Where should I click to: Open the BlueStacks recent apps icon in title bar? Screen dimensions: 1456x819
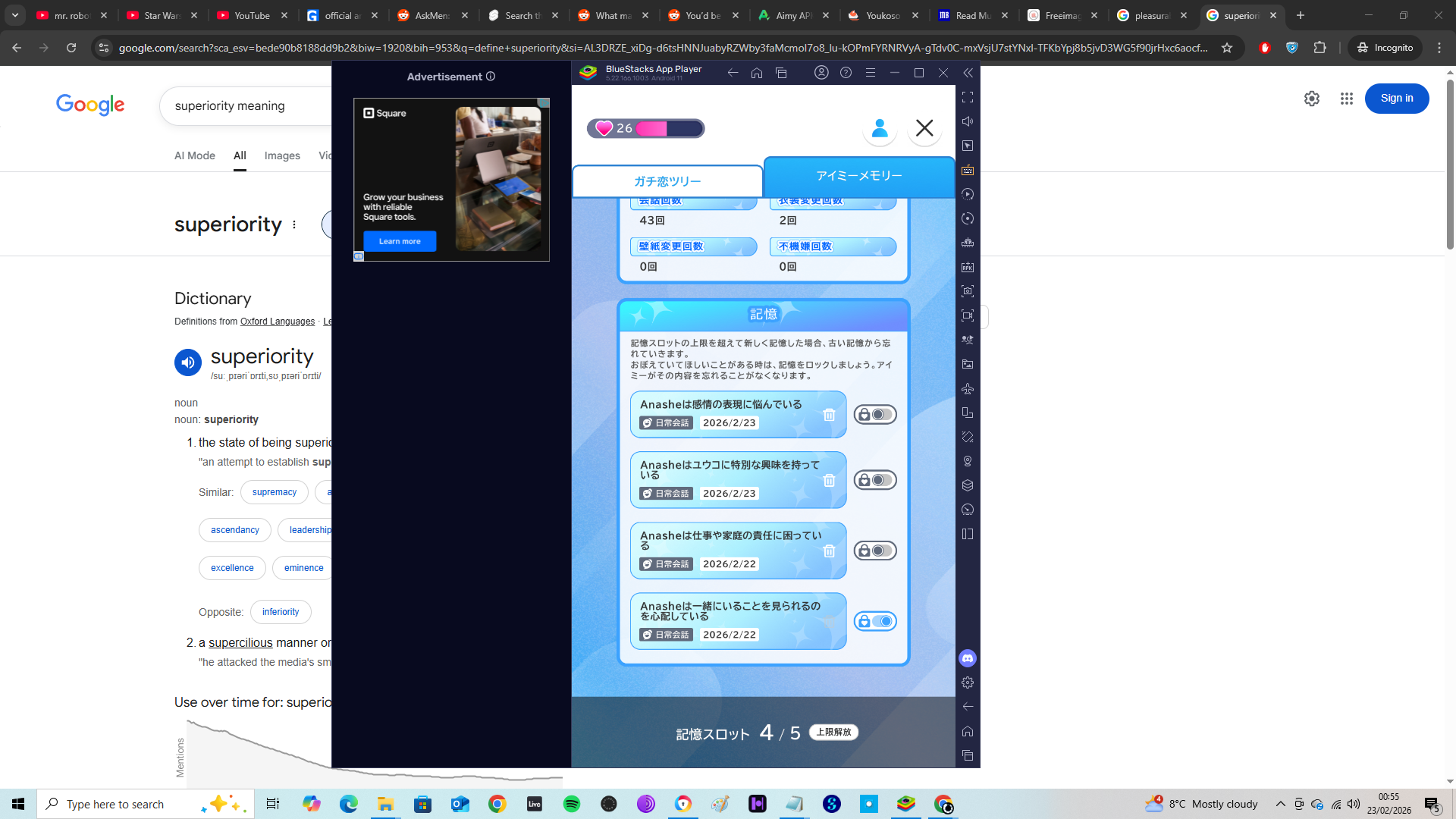tap(781, 73)
